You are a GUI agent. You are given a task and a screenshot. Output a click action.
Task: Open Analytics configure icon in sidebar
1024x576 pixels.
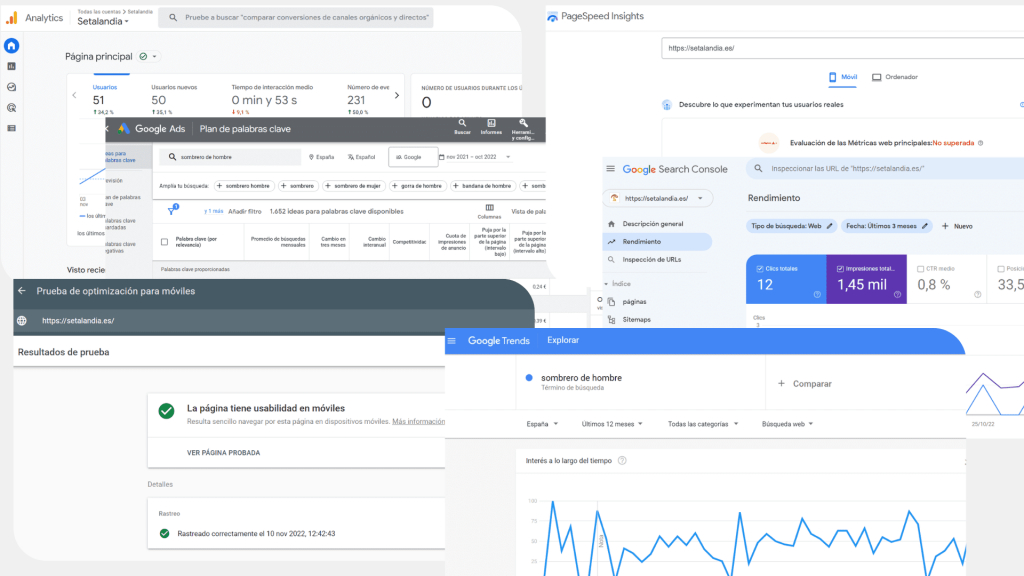click(x=11, y=129)
